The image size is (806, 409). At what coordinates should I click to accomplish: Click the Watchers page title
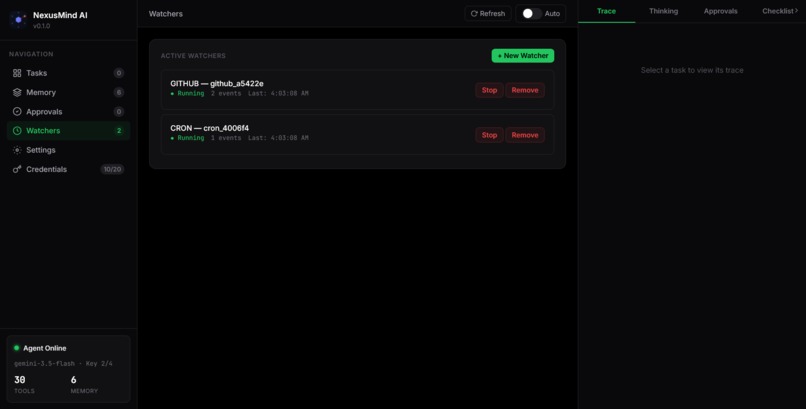tap(166, 14)
